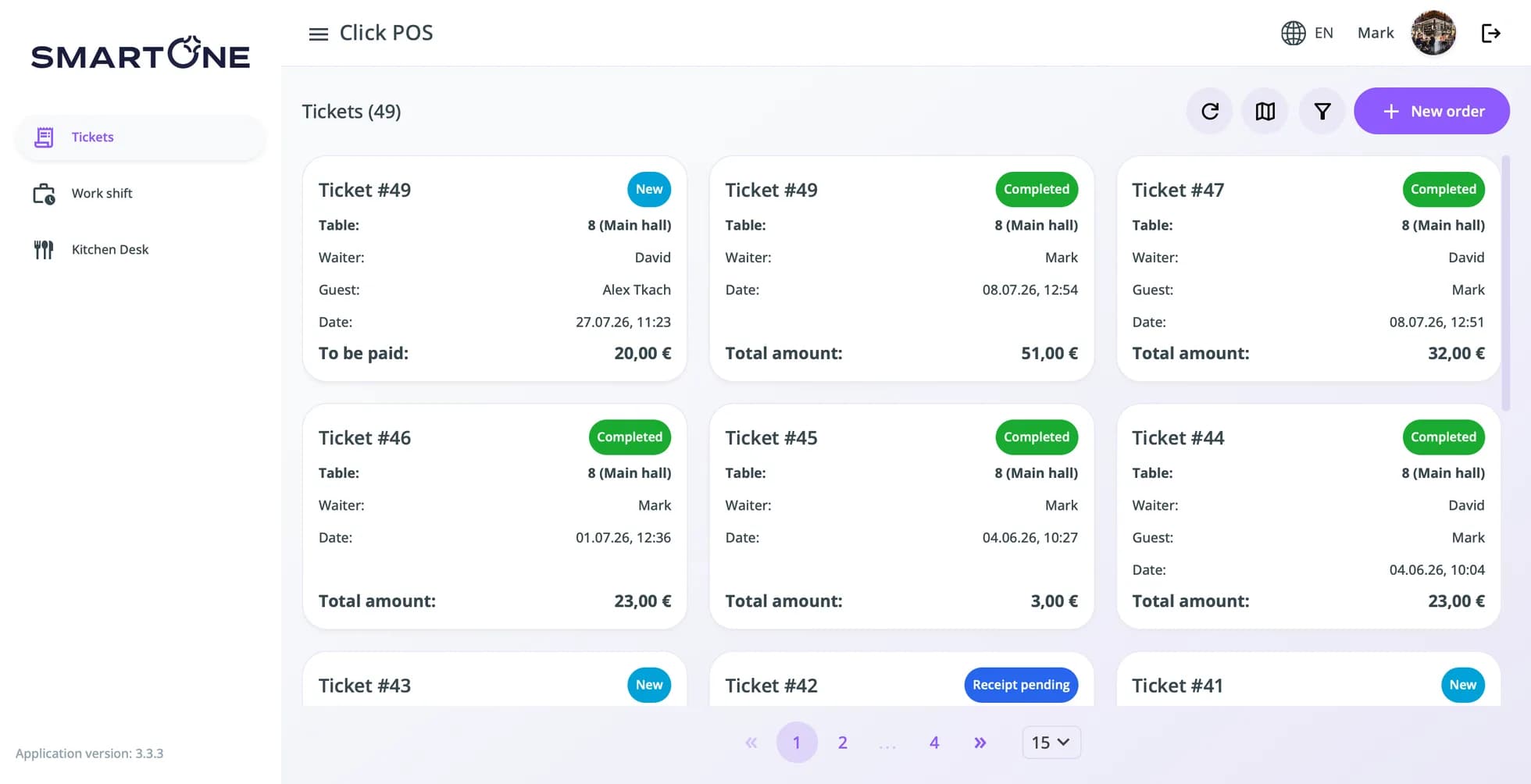Select Tickets in the sidebar

pos(141,137)
